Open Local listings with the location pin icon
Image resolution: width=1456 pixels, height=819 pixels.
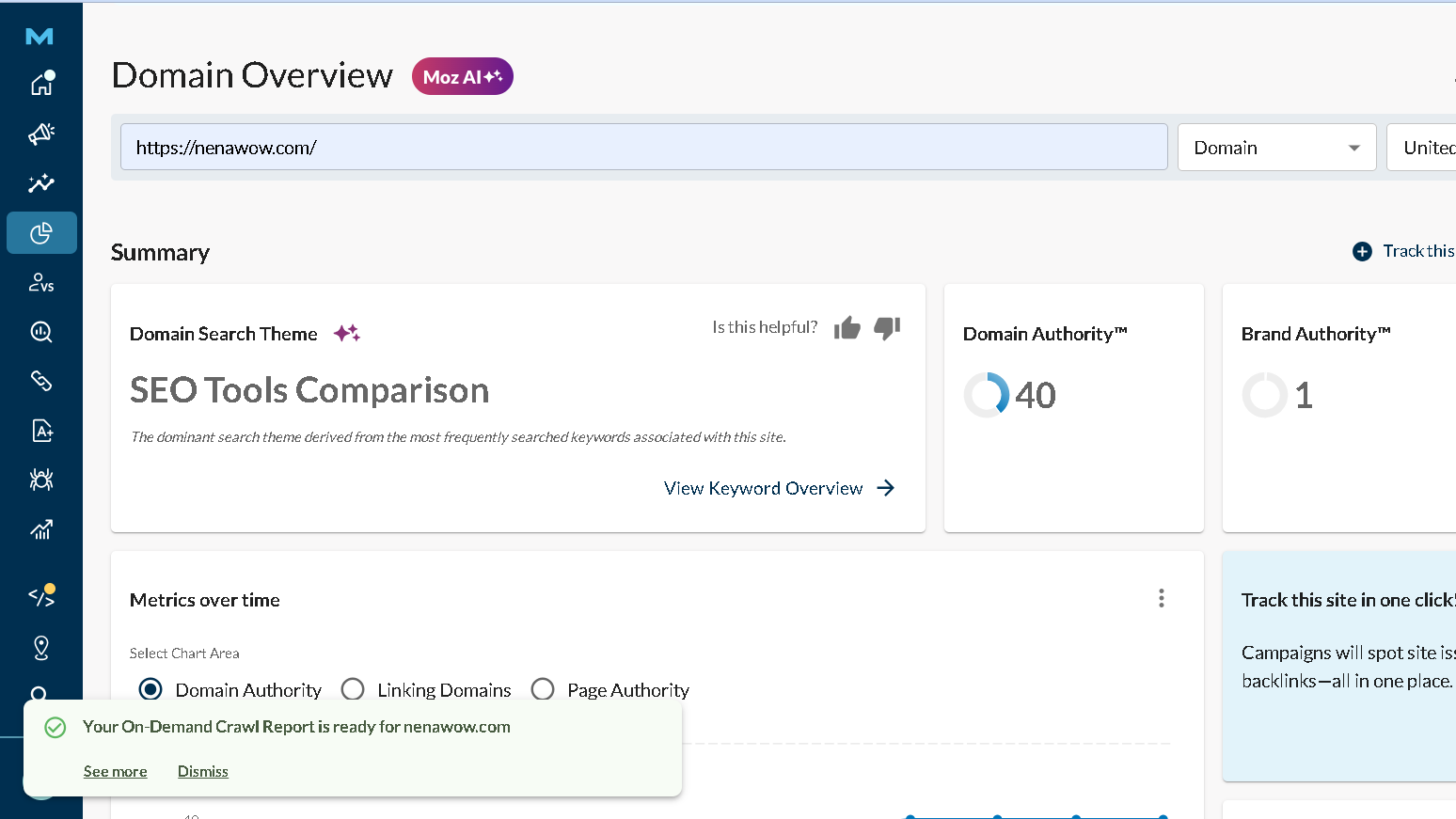point(41,647)
